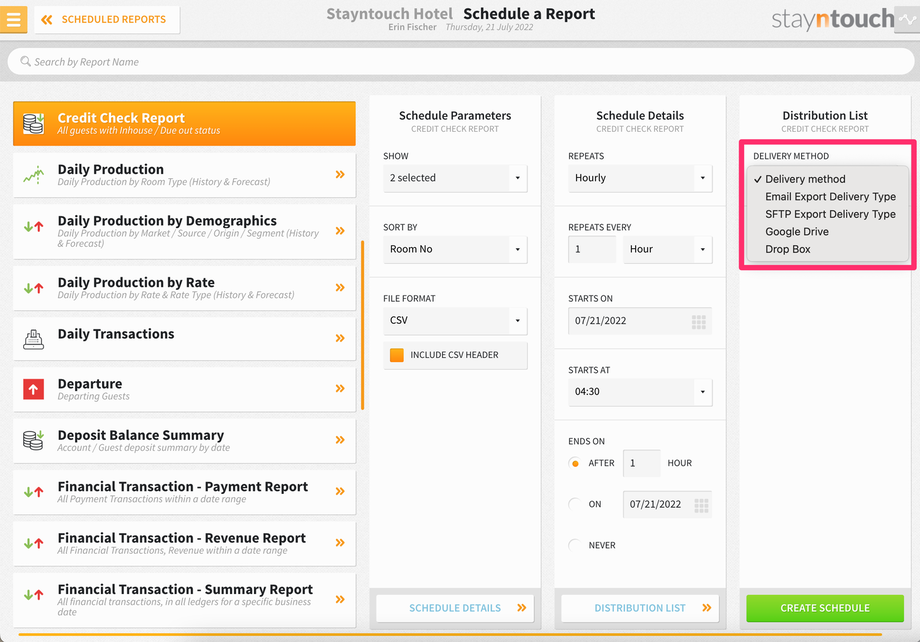Open Daily Production by Rate chevron
Viewport: 920px width, 642px height.
(x=340, y=288)
